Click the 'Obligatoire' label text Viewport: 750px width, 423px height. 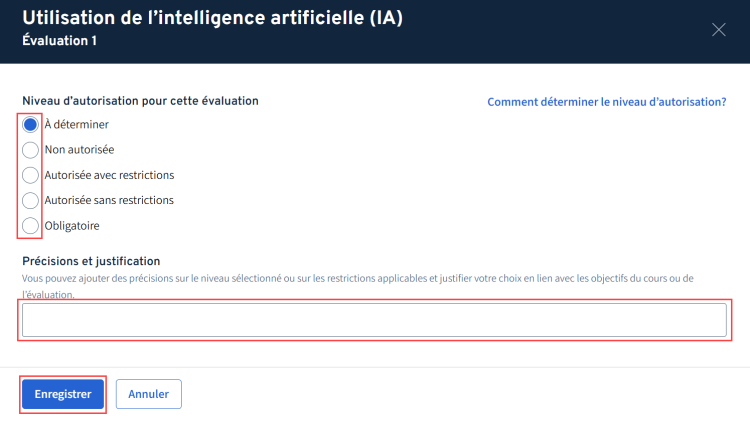[72, 225]
